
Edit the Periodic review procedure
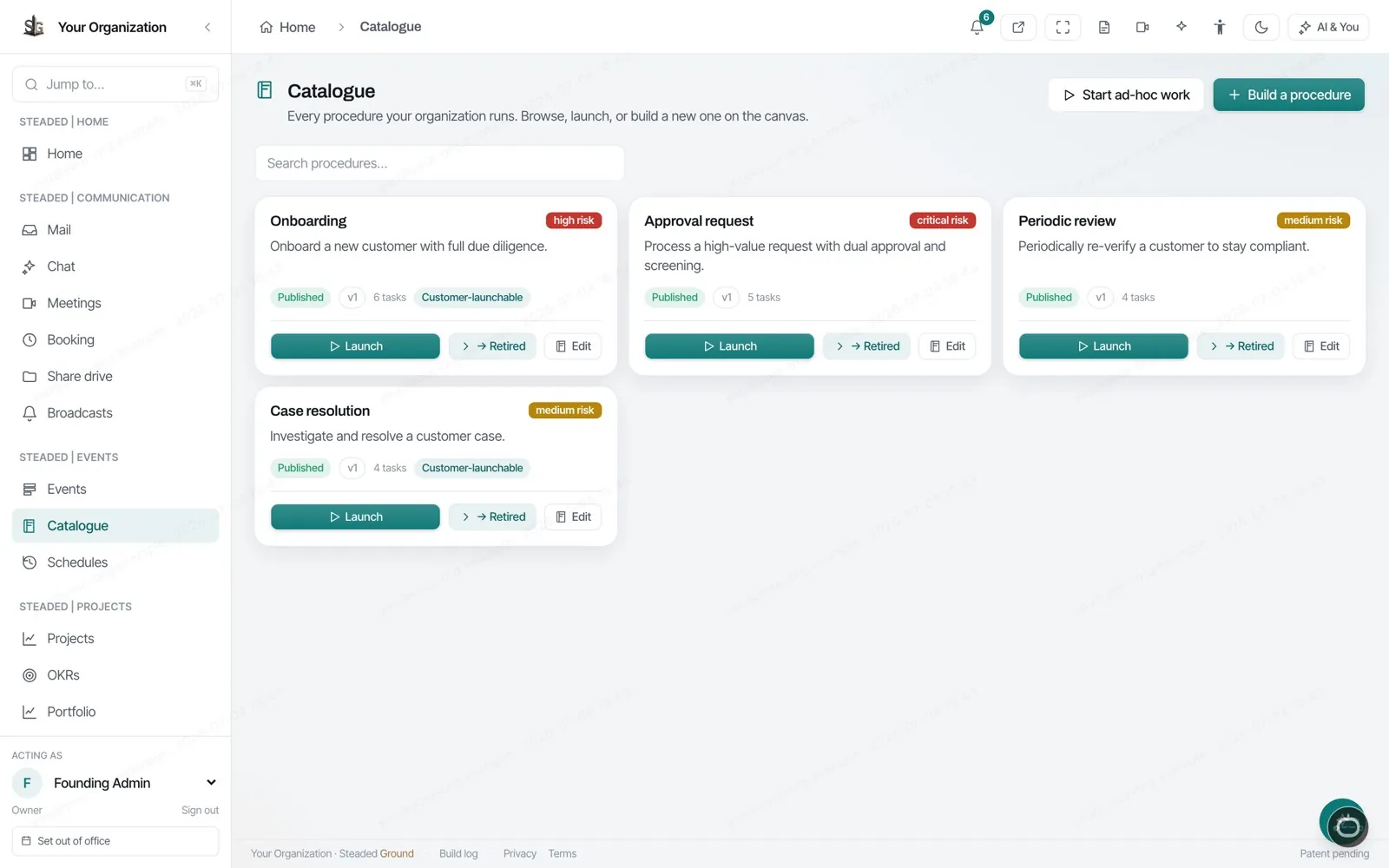(x=1321, y=346)
